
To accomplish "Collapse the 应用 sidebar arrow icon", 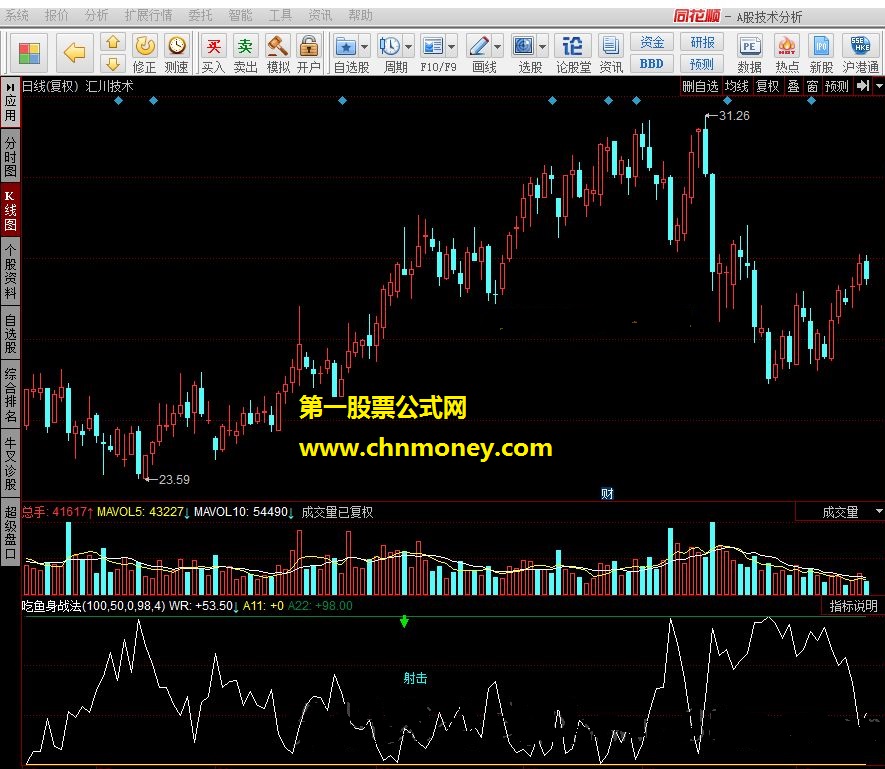I will coord(10,88).
